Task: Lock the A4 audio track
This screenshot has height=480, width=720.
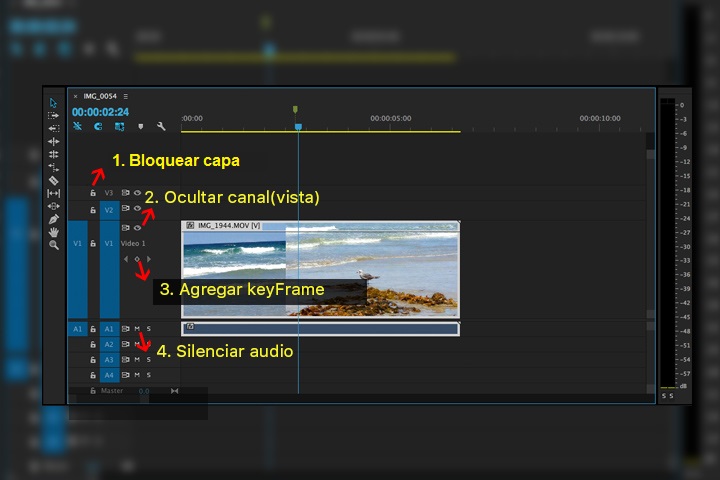Action: (x=93, y=375)
